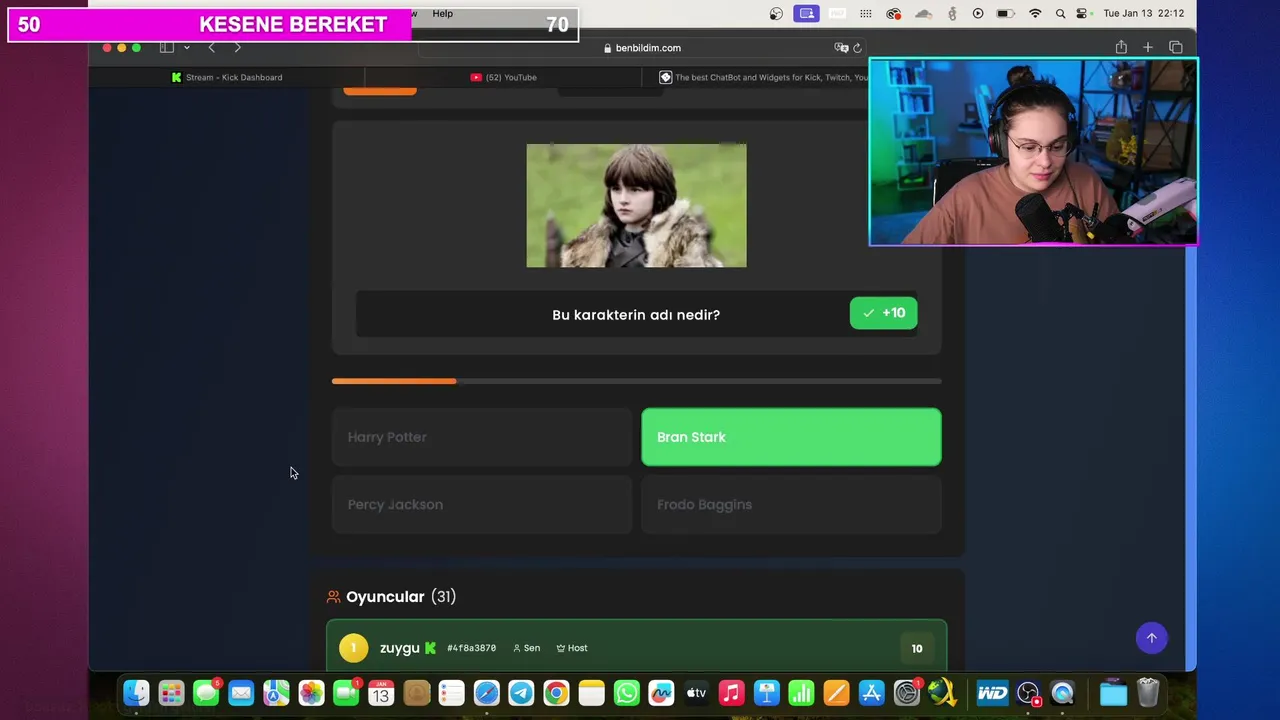
Task: Switch to best ChatBot and Widgets tab
Action: [762, 77]
